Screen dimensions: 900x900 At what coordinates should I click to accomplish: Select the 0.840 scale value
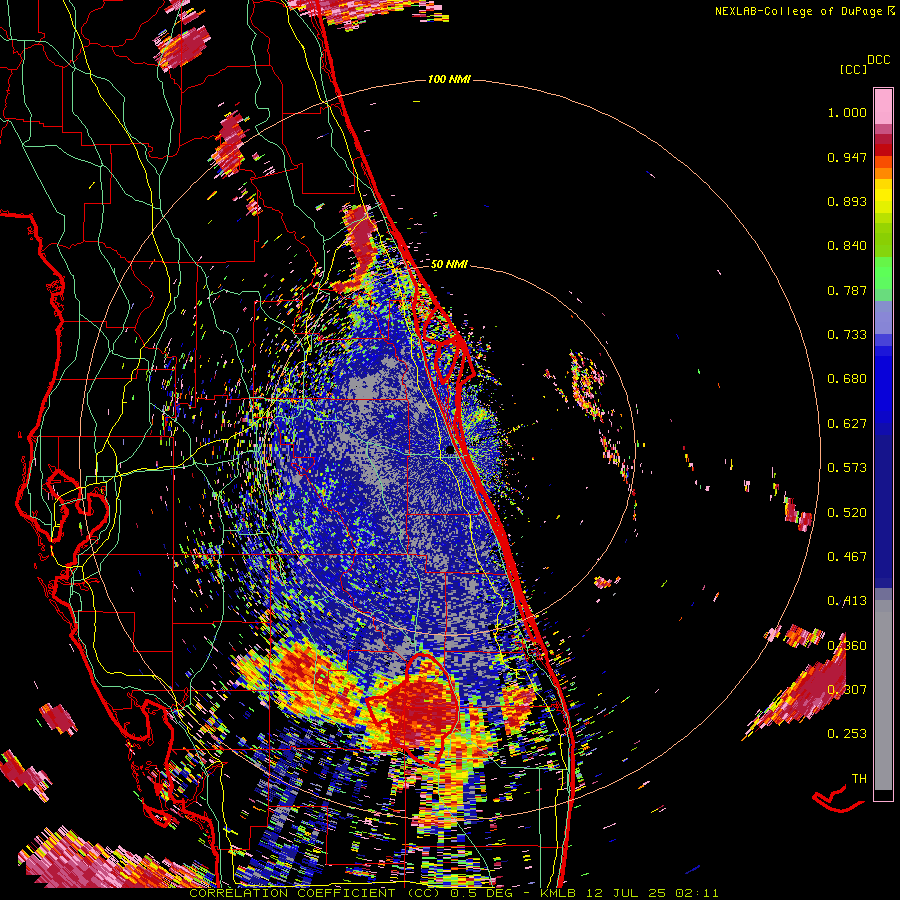tap(847, 246)
